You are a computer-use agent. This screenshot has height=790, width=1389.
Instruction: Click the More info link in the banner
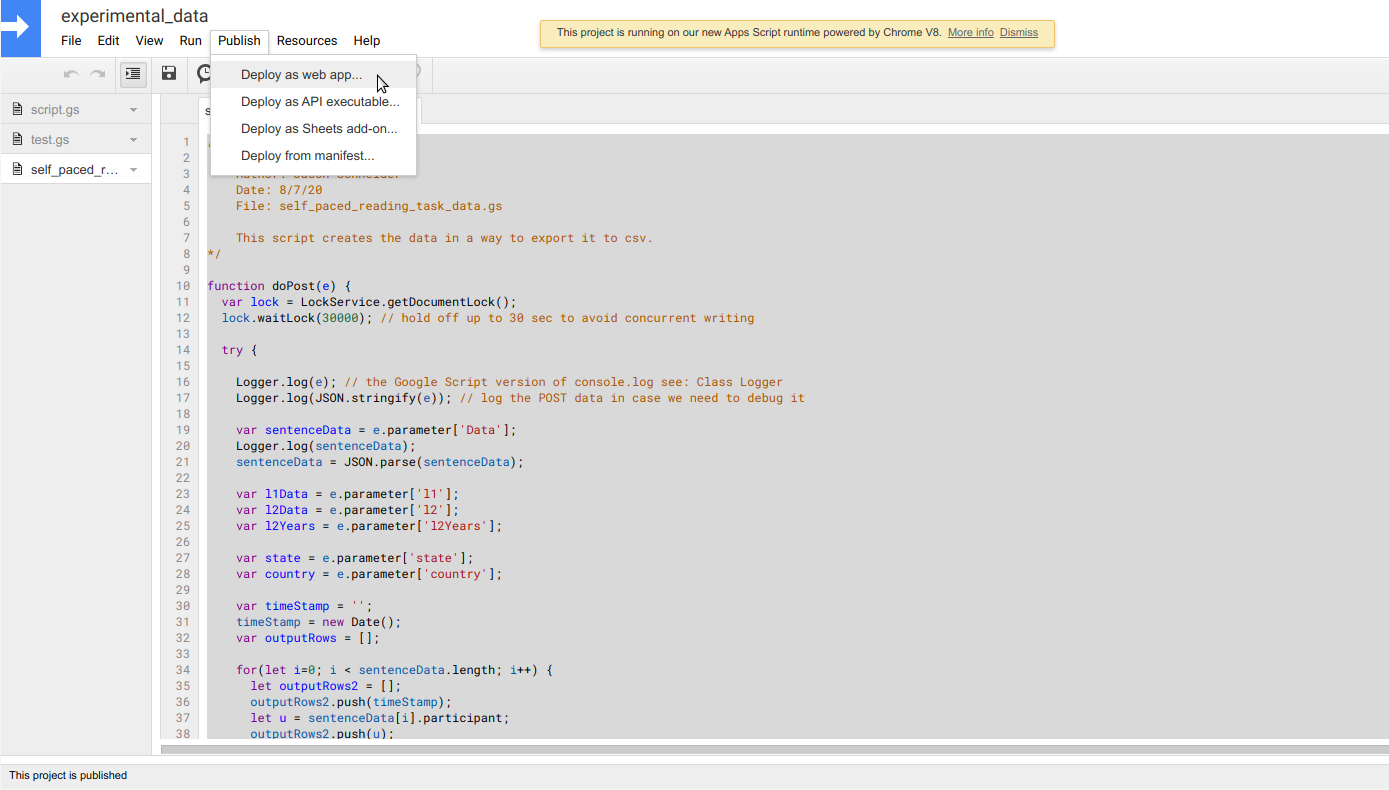tap(971, 32)
